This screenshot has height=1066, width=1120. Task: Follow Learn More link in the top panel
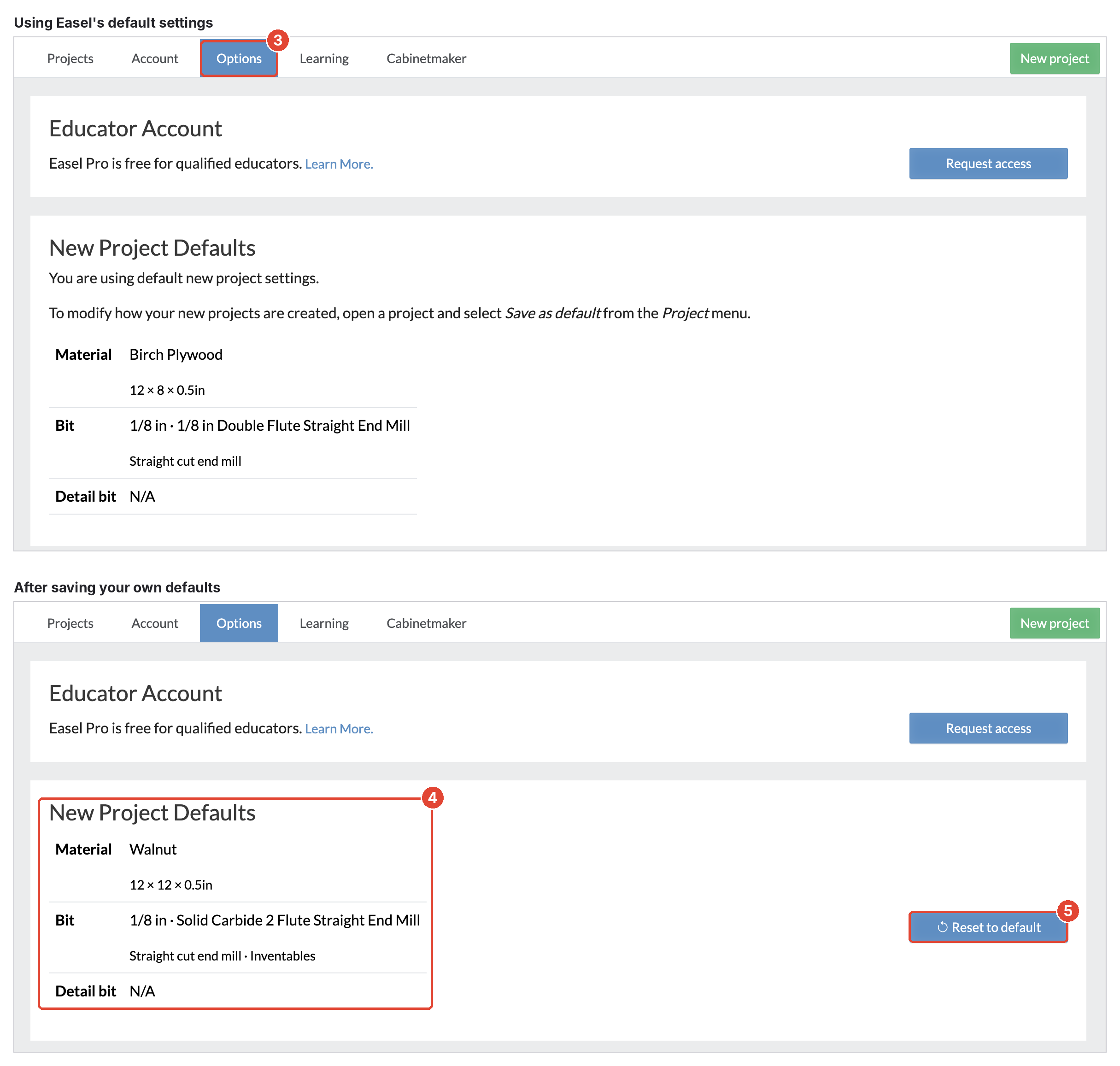(x=339, y=164)
